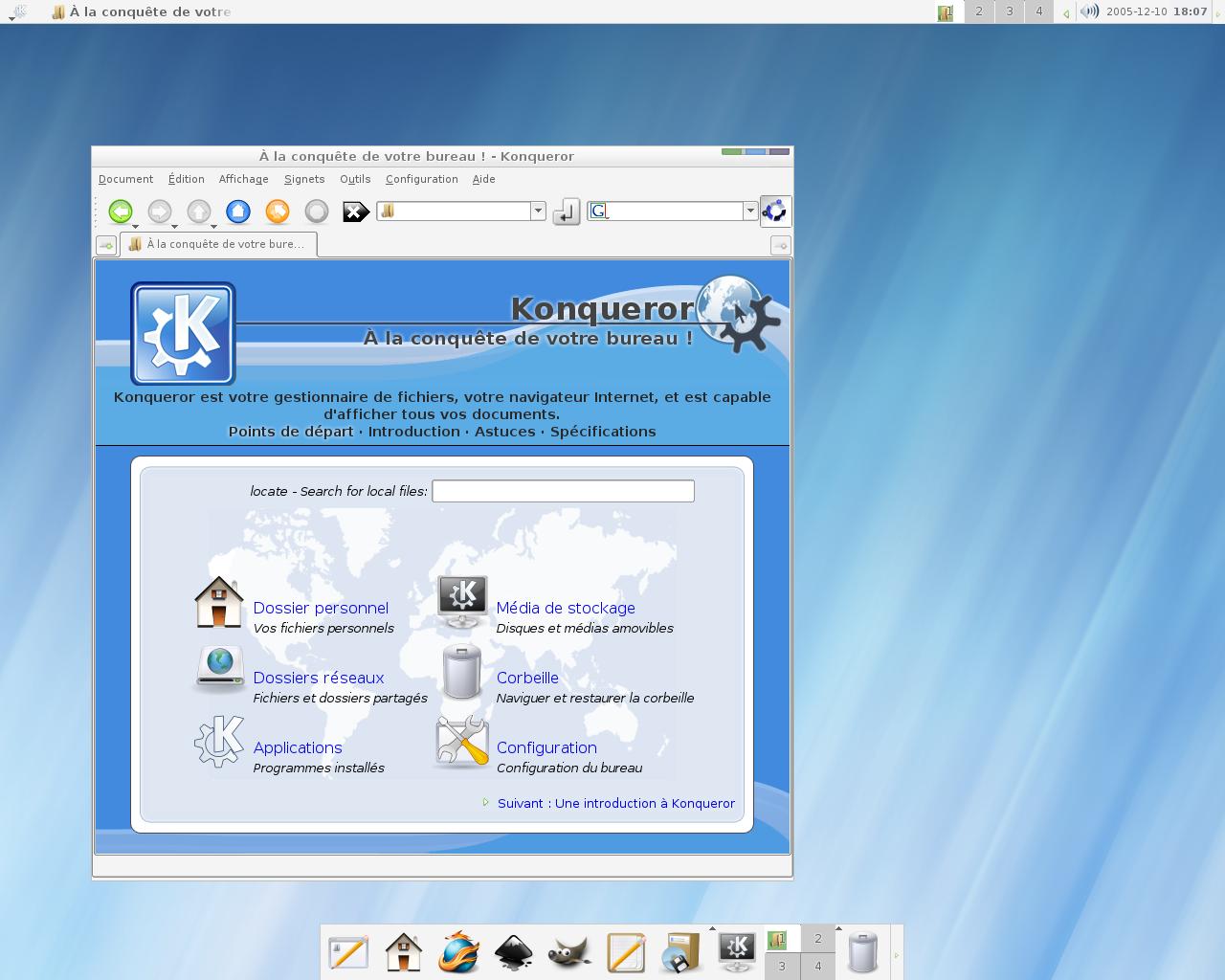Launch Inkscape from the bottom panel
1225x980 pixels.
click(x=514, y=952)
